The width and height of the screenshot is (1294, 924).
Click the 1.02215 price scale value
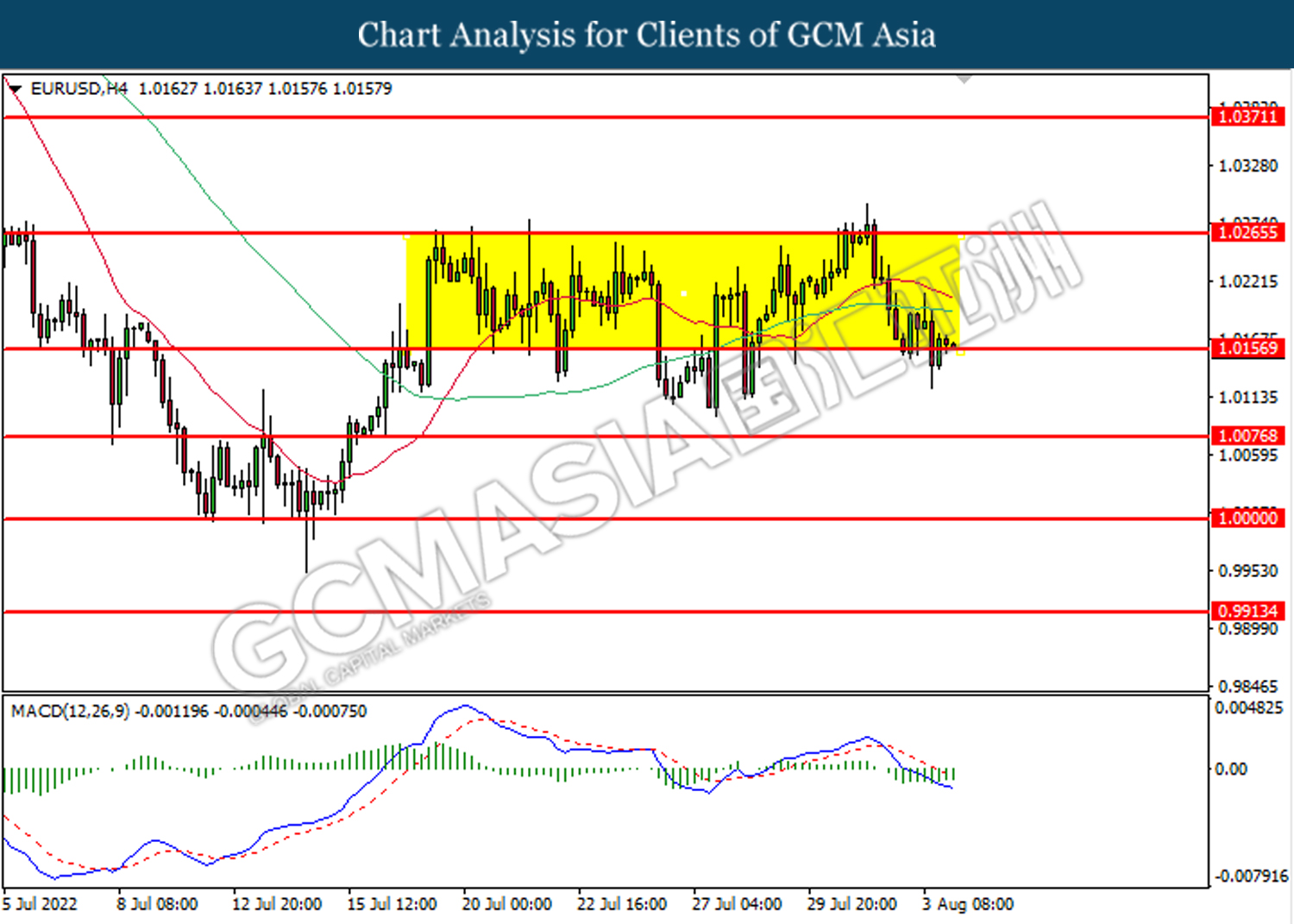coord(1247,282)
